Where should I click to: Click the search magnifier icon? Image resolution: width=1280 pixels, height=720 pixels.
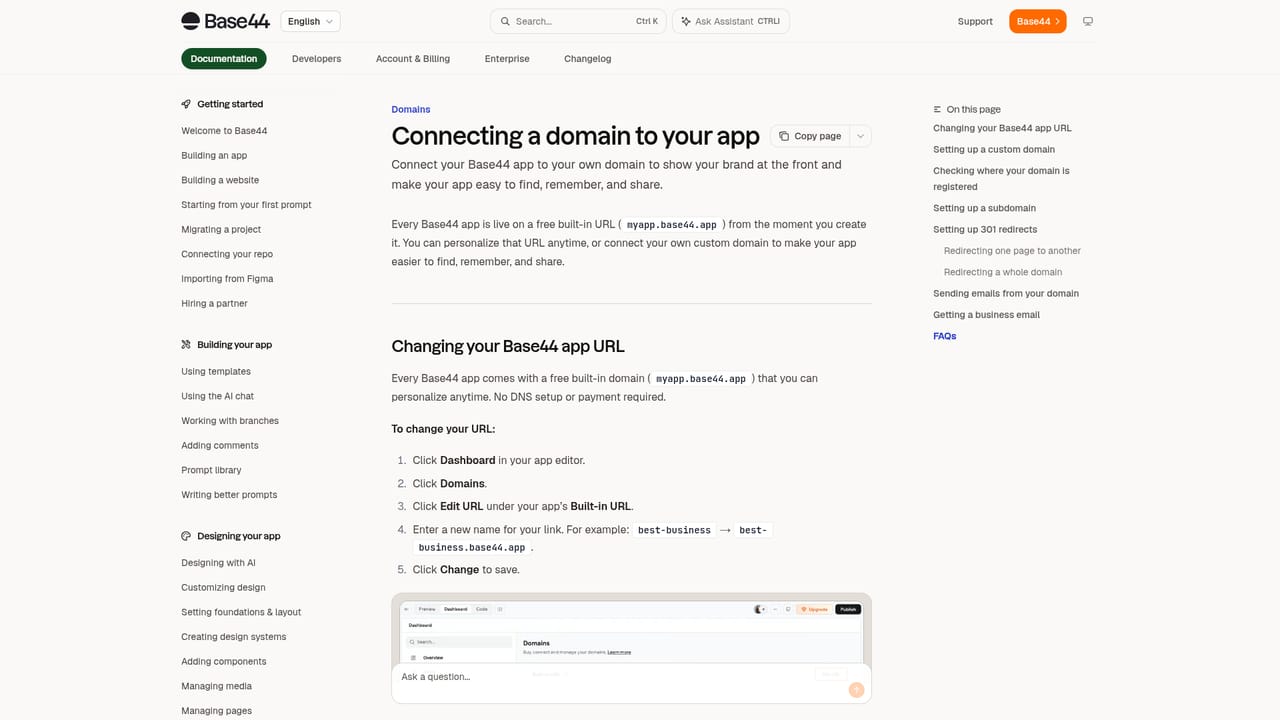505,21
